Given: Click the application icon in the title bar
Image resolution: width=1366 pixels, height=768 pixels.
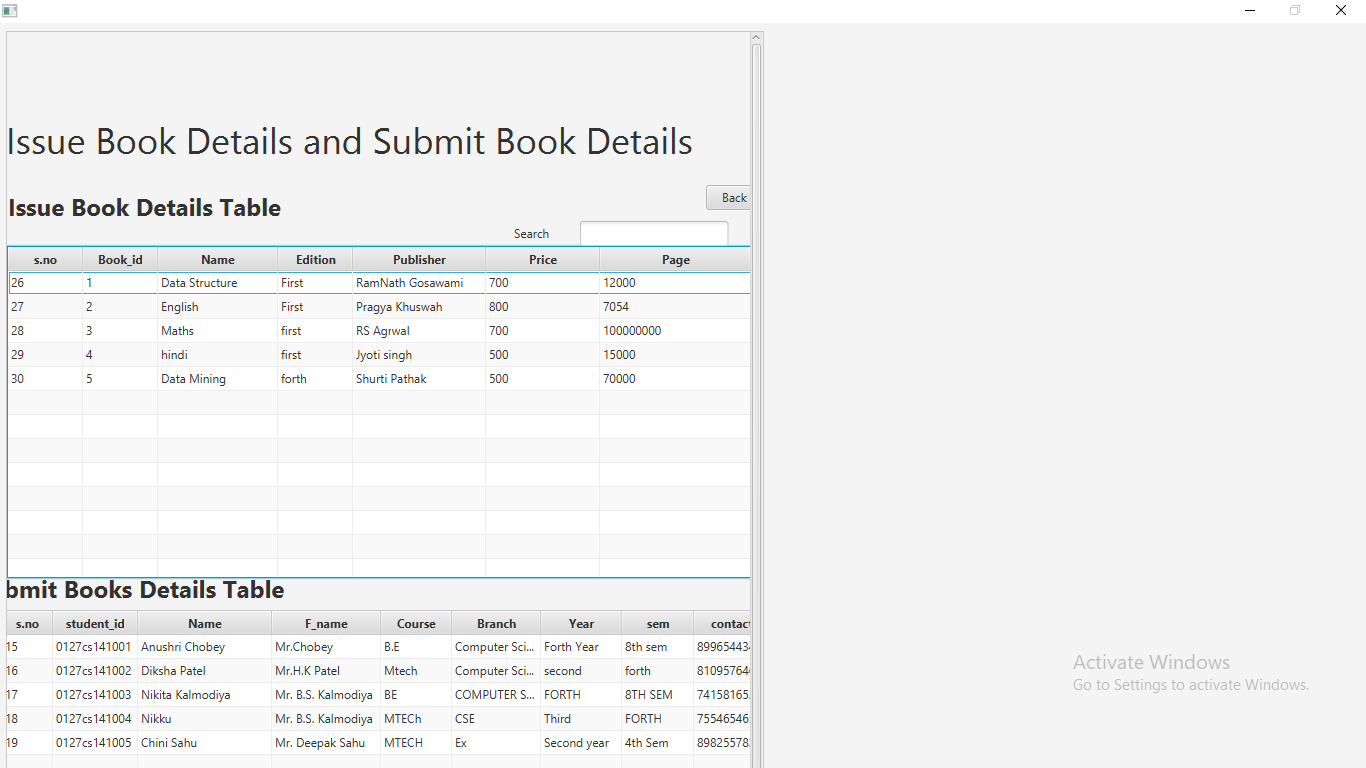Looking at the screenshot, I should tap(10, 10).
